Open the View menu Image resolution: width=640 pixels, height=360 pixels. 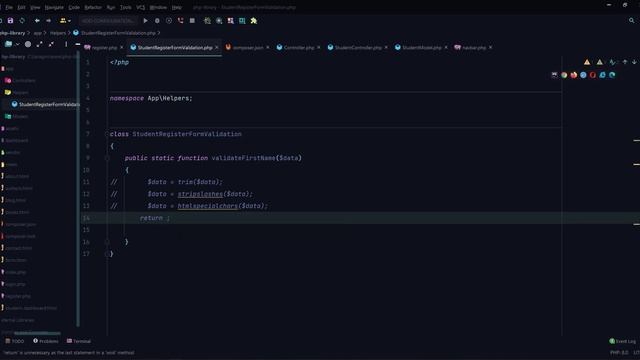click(x=35, y=7)
